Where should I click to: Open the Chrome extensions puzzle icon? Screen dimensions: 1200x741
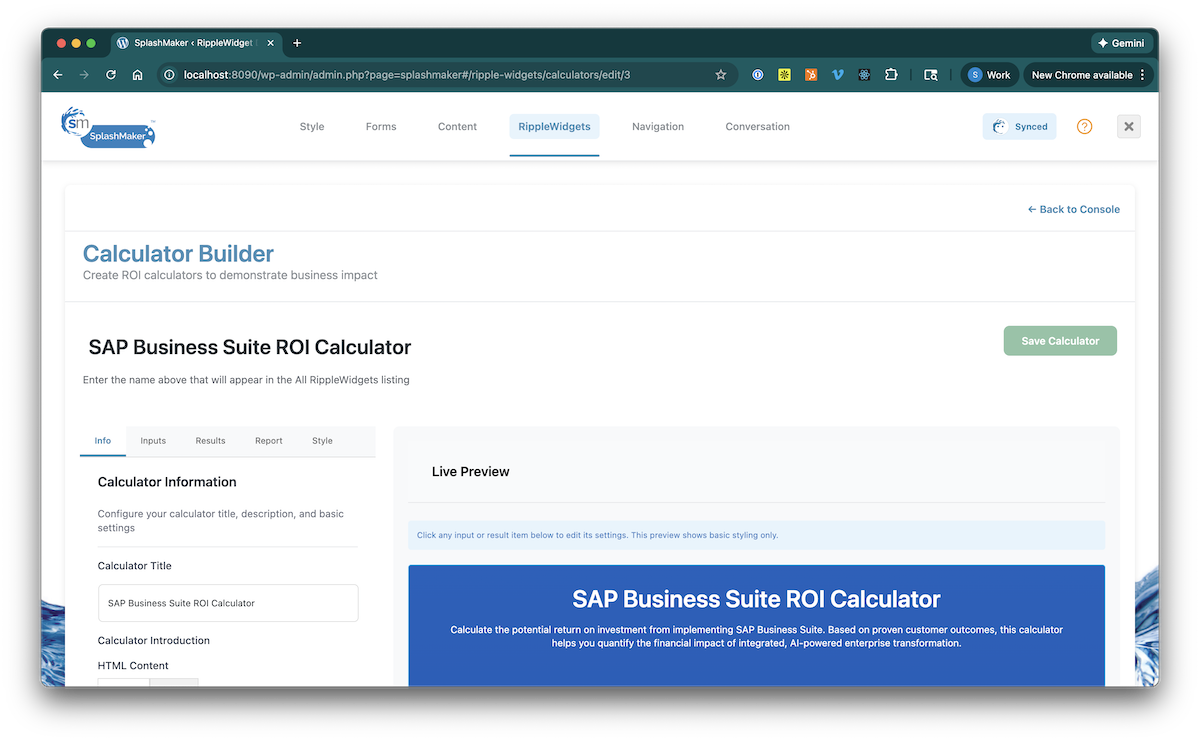point(891,75)
